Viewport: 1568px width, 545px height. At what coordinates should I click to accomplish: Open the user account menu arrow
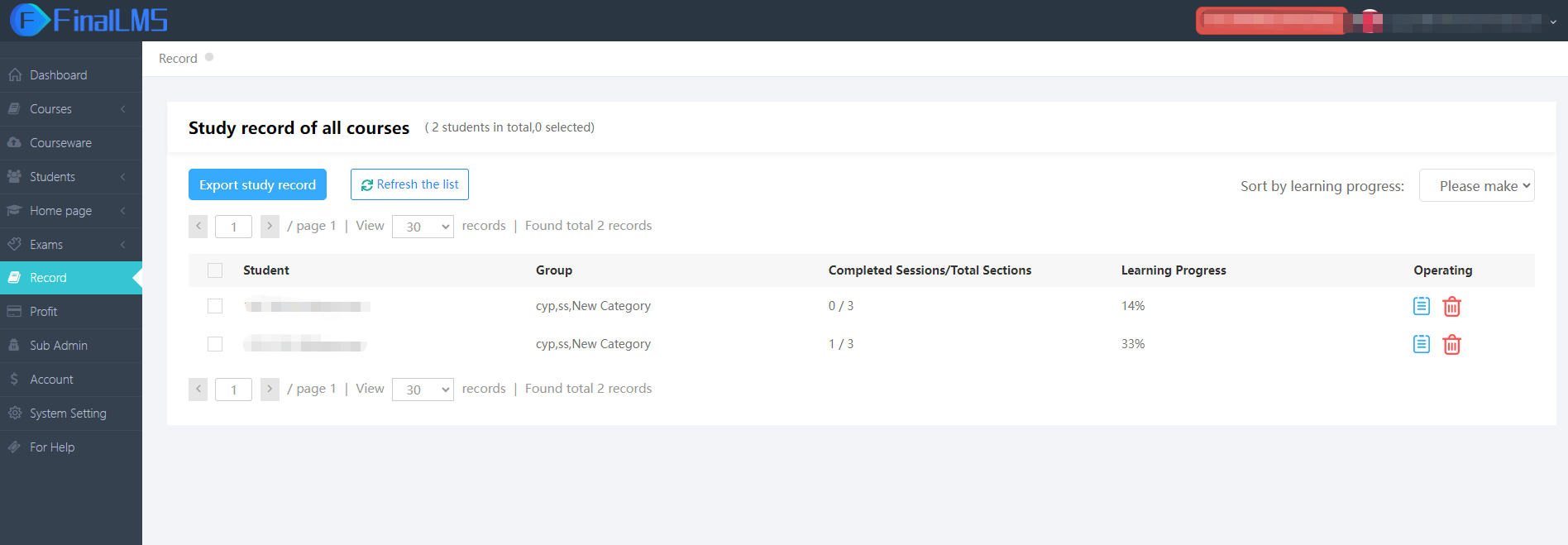[x=1553, y=22]
